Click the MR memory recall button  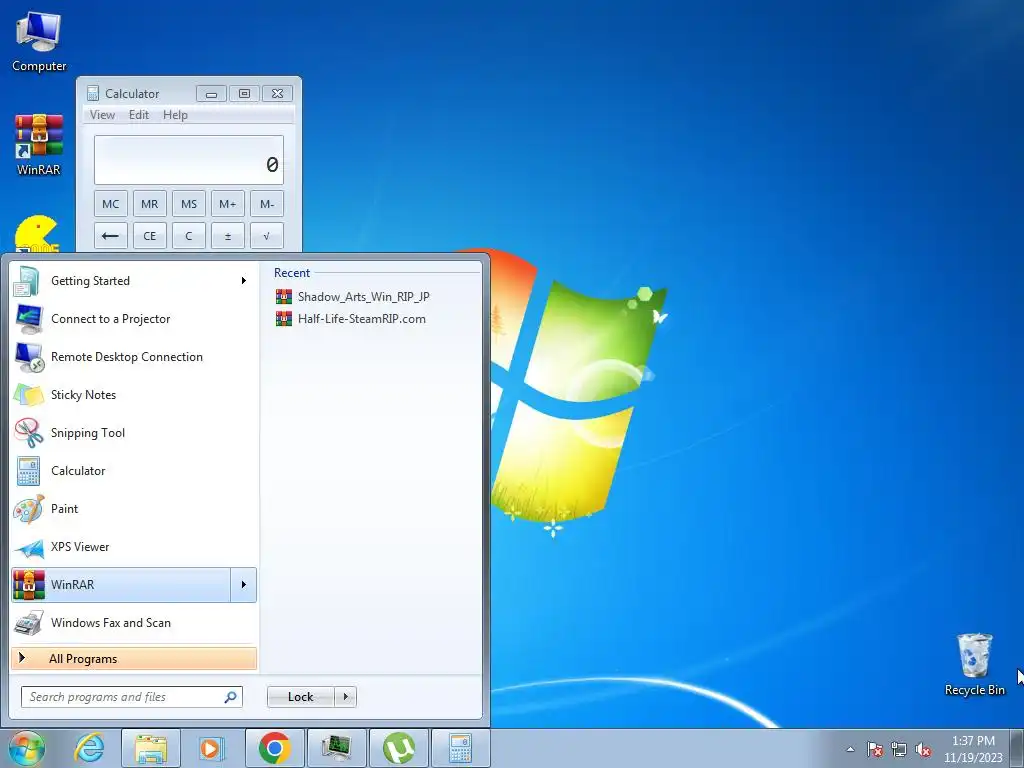click(x=150, y=204)
